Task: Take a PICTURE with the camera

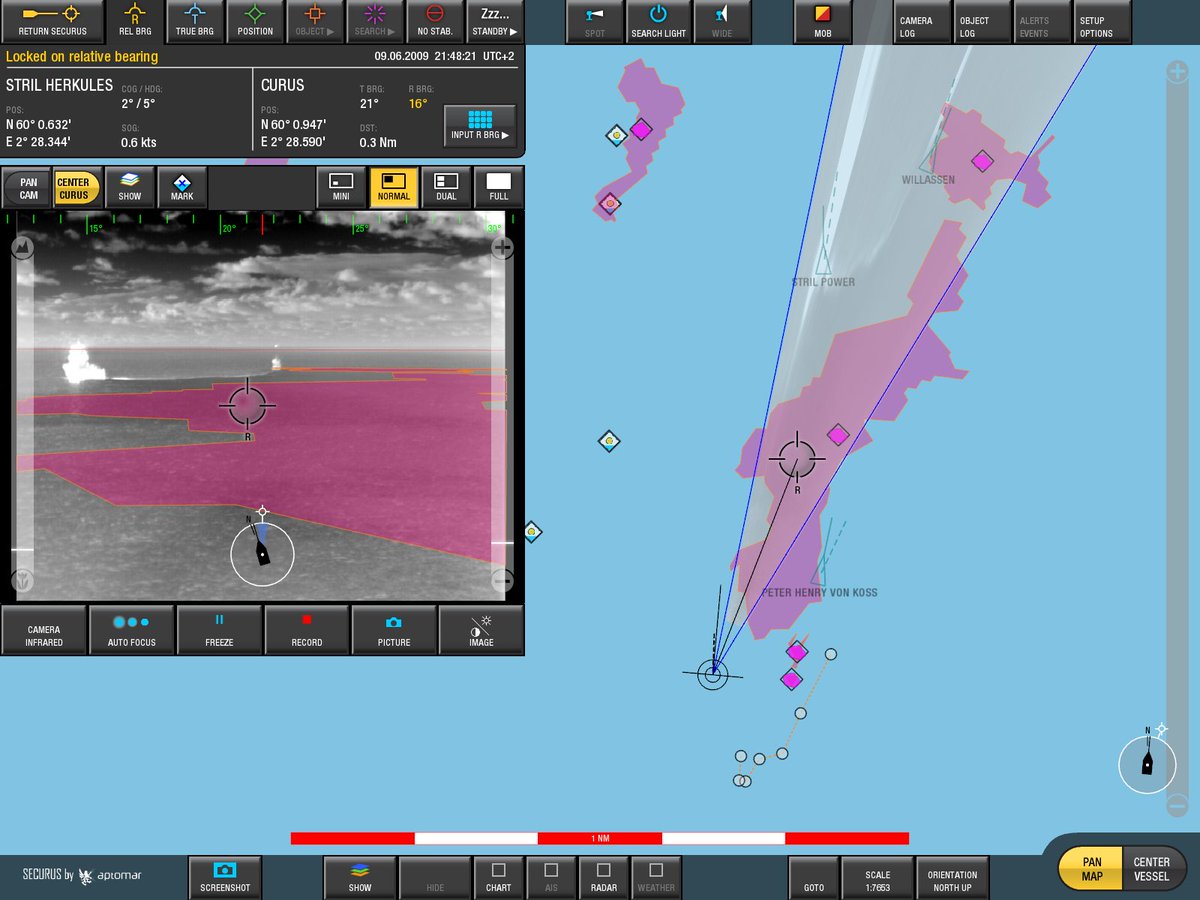Action: coord(394,630)
